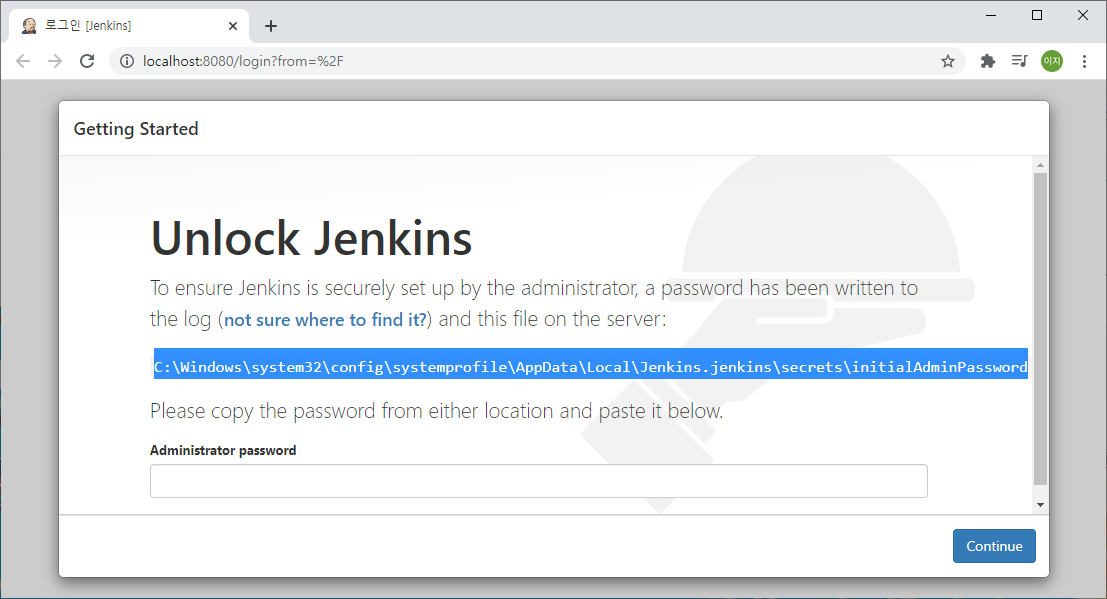Click the highlighted initialAdminPassword file path
The image size is (1107, 599).
(x=591, y=363)
